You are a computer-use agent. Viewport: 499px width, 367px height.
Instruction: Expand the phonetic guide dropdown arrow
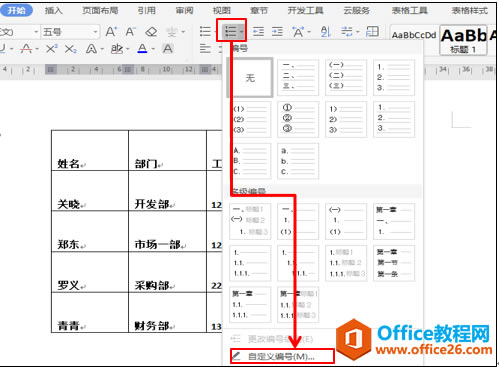pyautogui.click(x=183, y=32)
